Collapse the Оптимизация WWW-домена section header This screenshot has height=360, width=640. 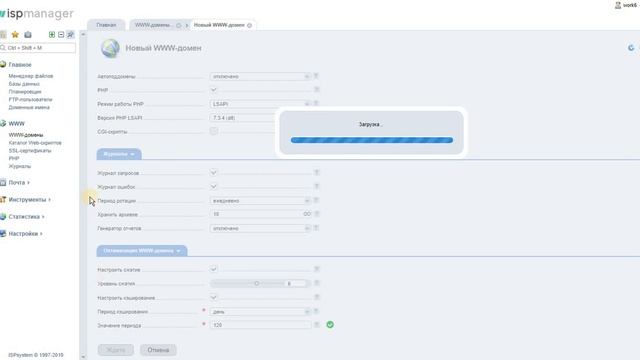142,251
